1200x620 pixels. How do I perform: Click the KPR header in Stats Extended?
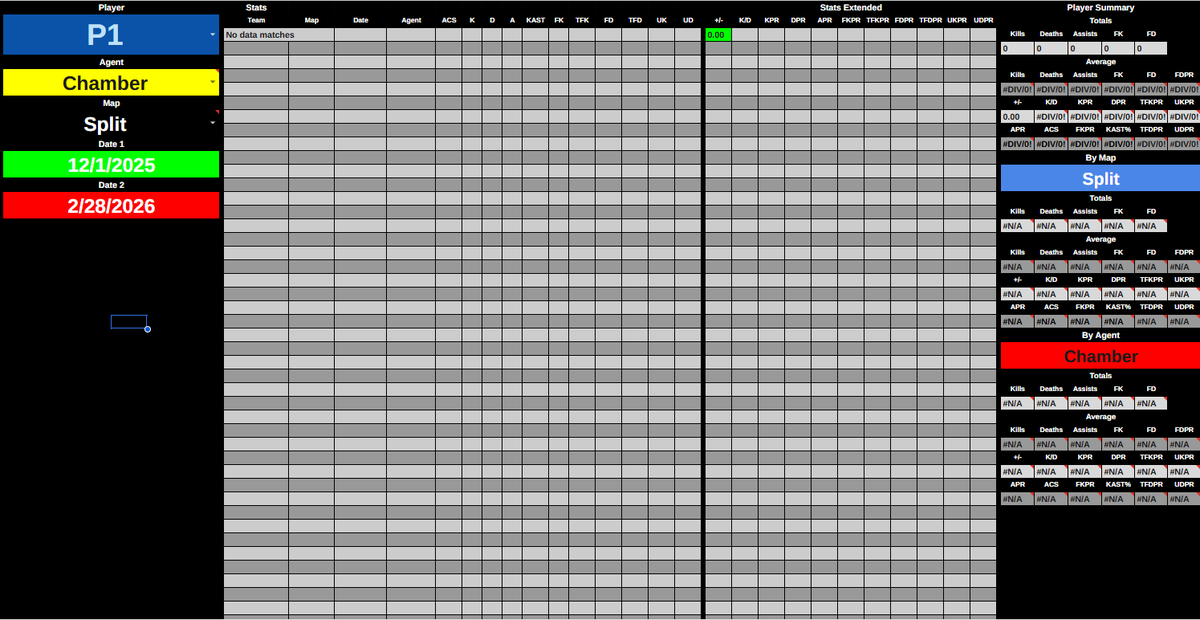(771, 20)
